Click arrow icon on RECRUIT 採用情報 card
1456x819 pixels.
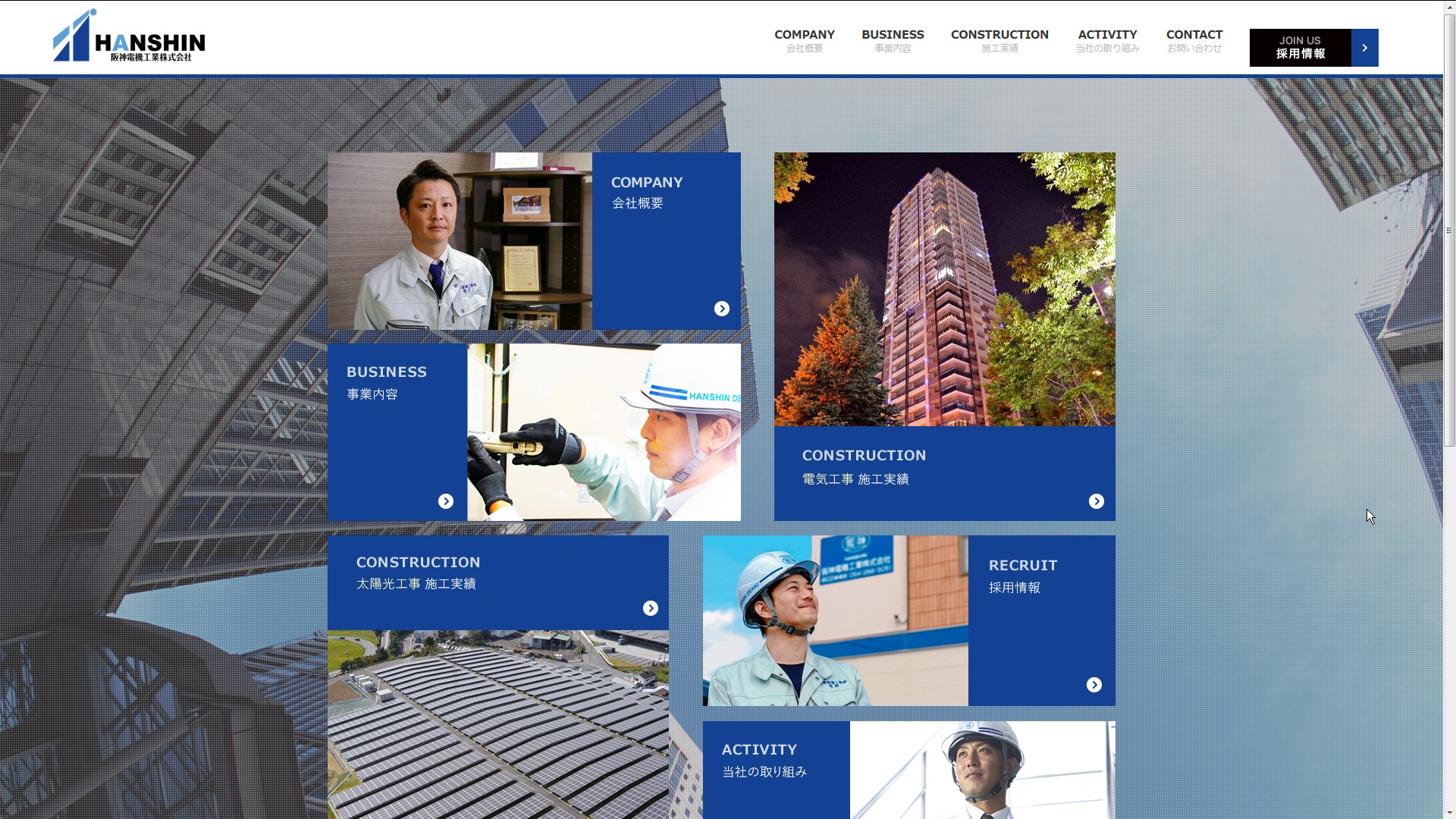1094,685
